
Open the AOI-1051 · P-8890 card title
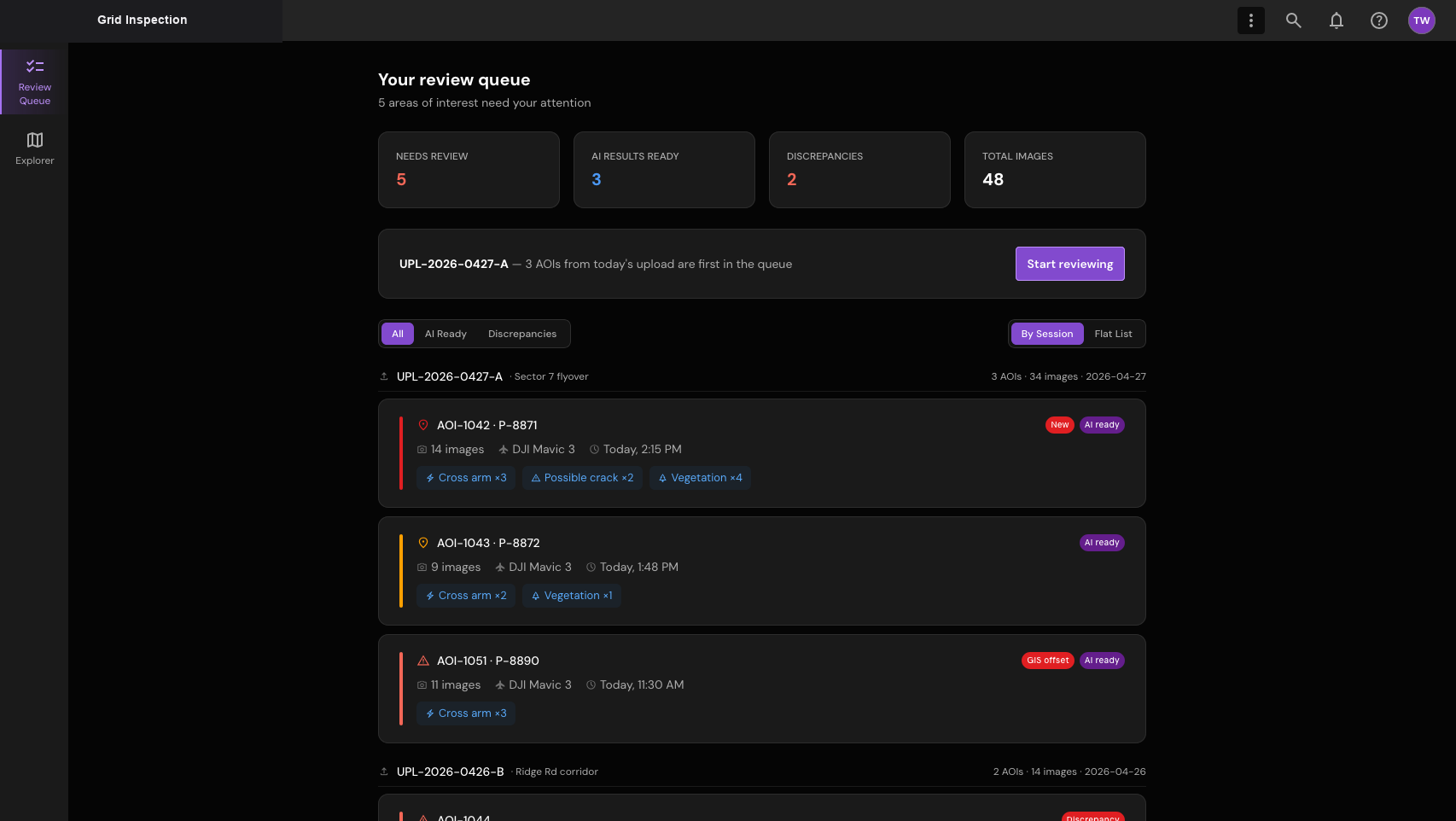(488, 661)
